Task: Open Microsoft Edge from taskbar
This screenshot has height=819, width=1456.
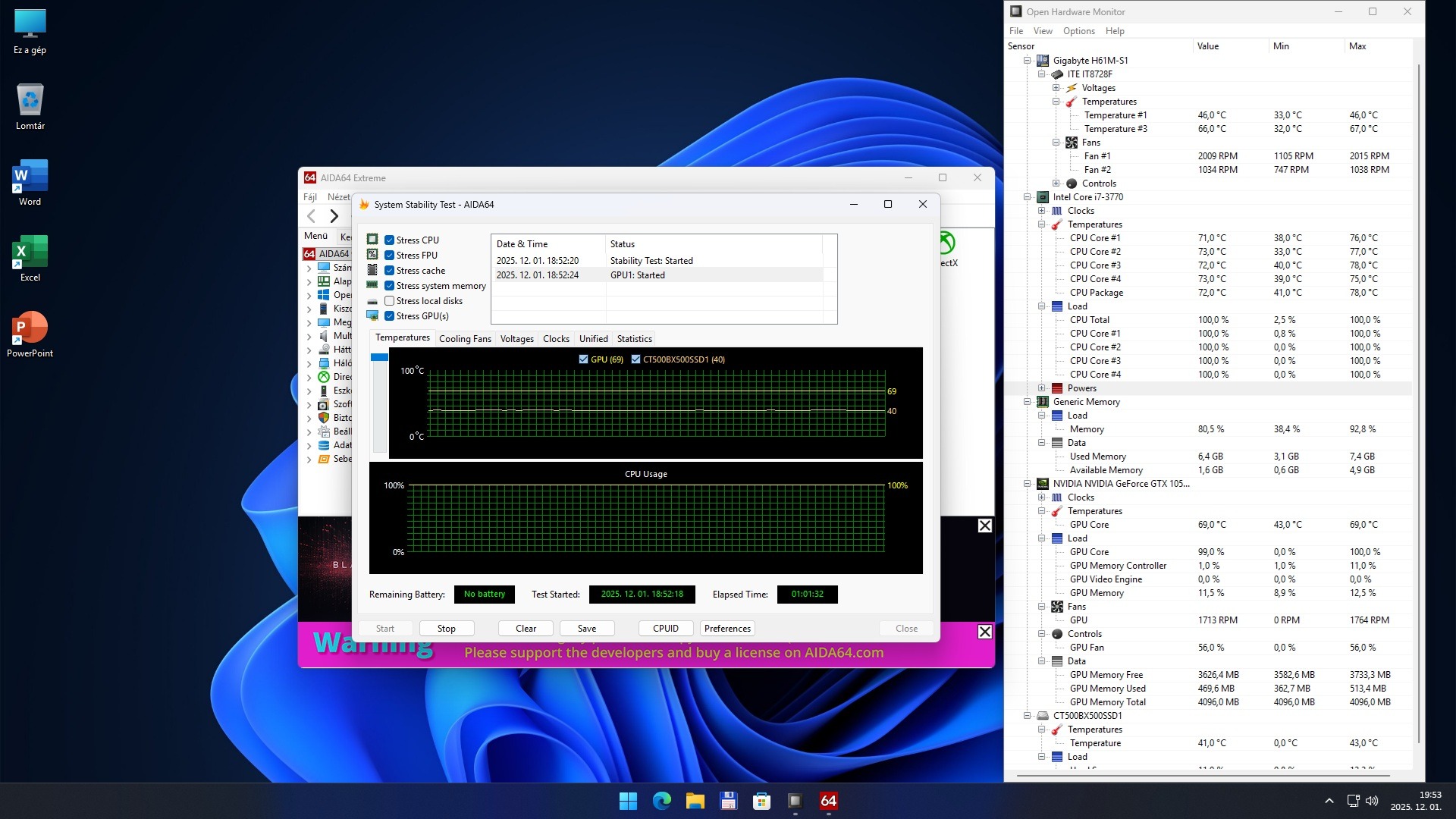Action: pos(662,801)
